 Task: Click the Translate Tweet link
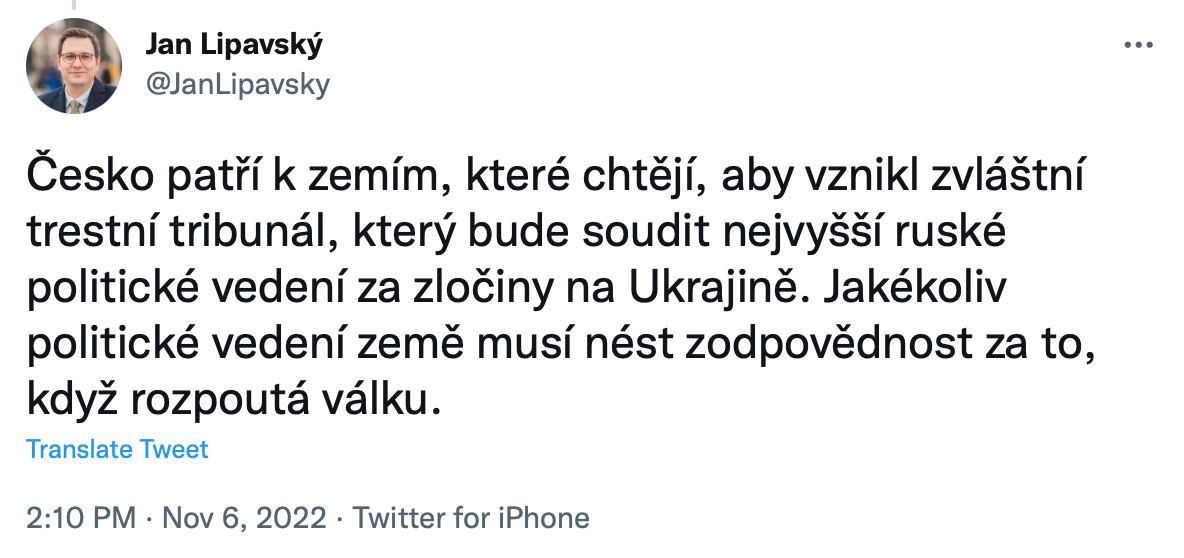117,449
